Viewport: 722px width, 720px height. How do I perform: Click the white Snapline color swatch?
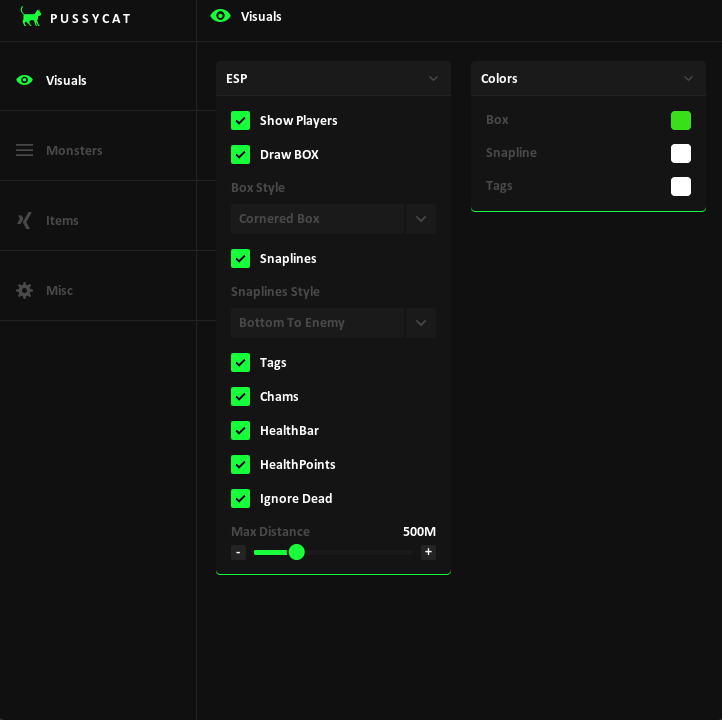[x=681, y=153]
